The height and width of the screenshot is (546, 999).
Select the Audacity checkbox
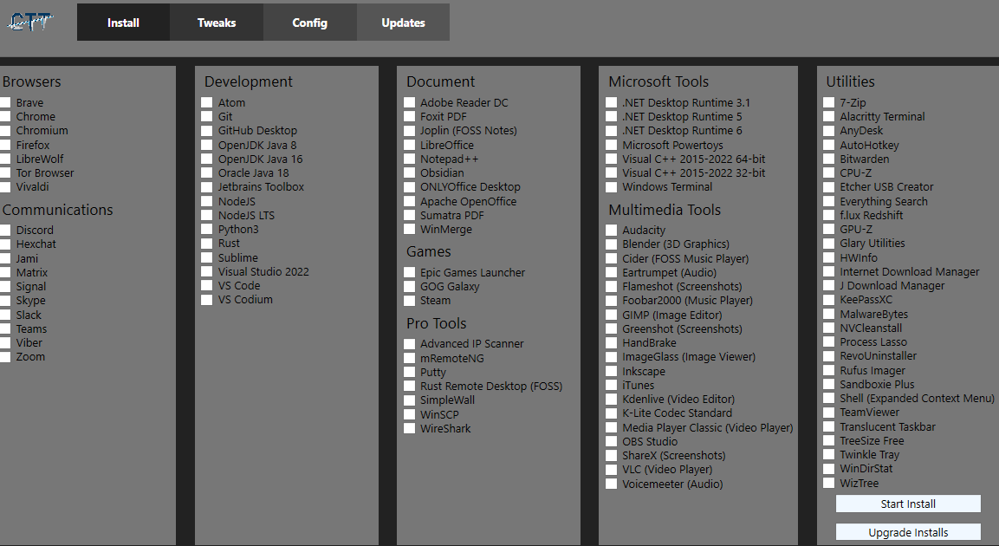point(612,230)
